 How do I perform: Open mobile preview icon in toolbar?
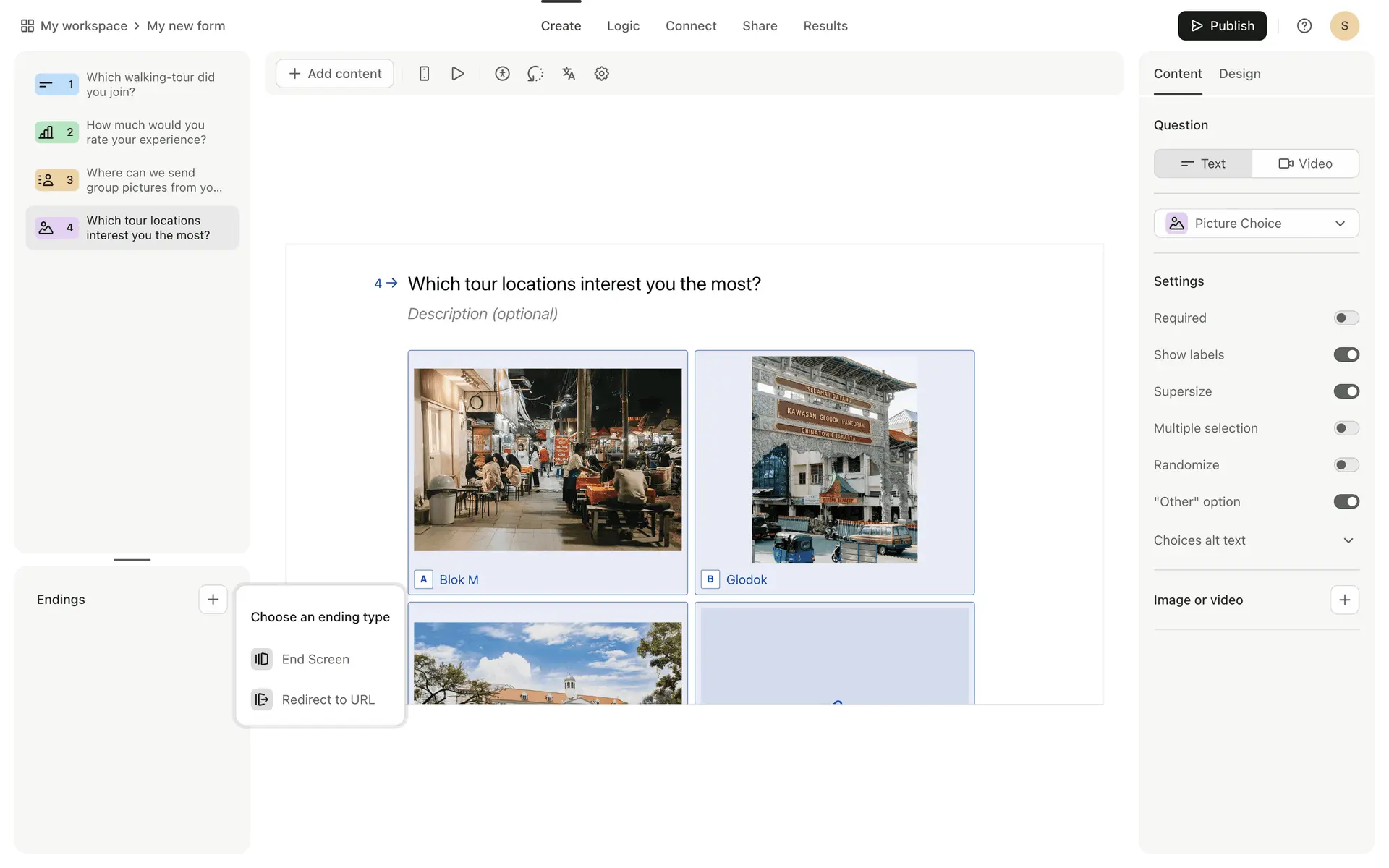(x=424, y=74)
